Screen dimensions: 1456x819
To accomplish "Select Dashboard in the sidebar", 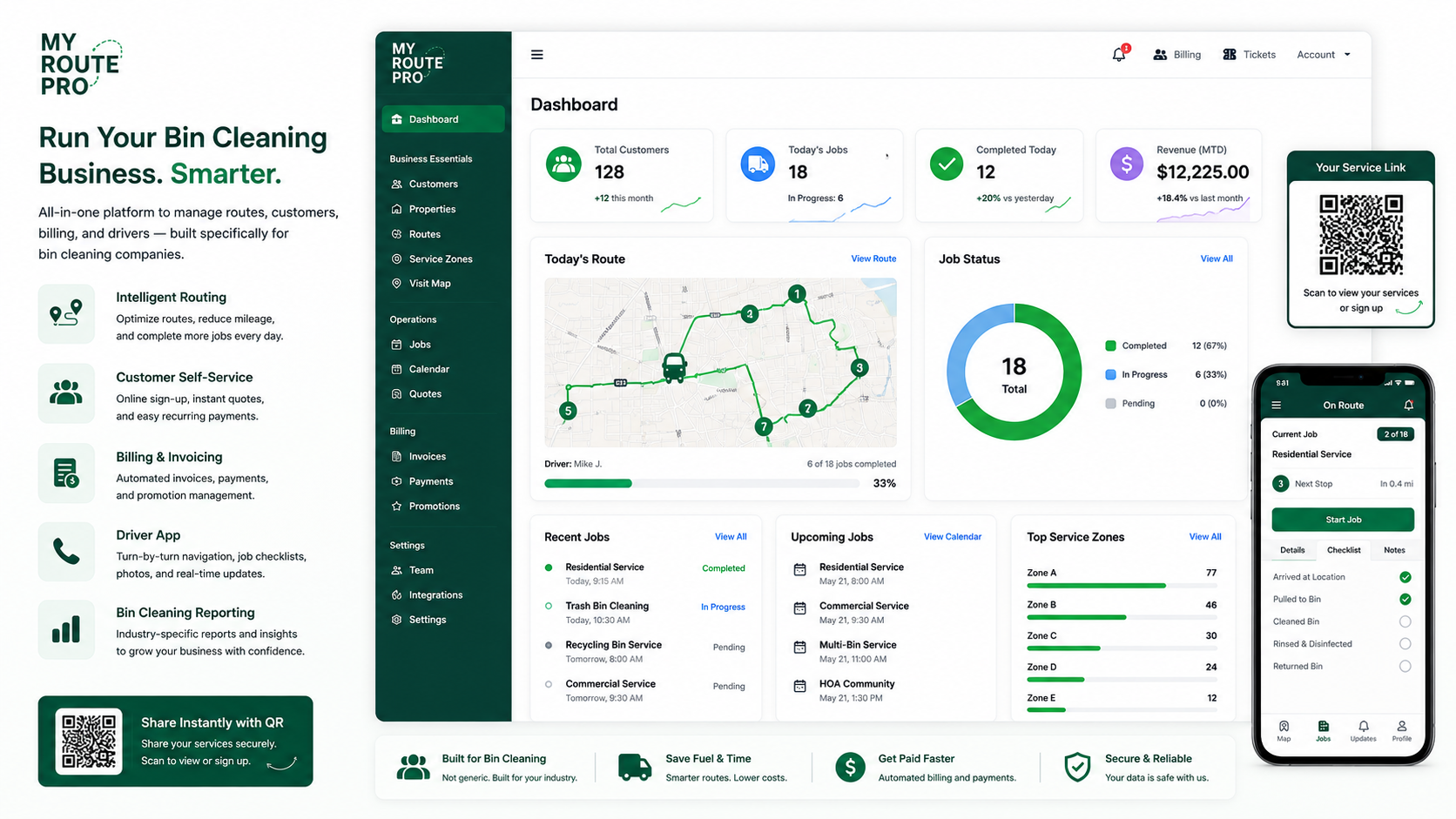I will pos(442,119).
